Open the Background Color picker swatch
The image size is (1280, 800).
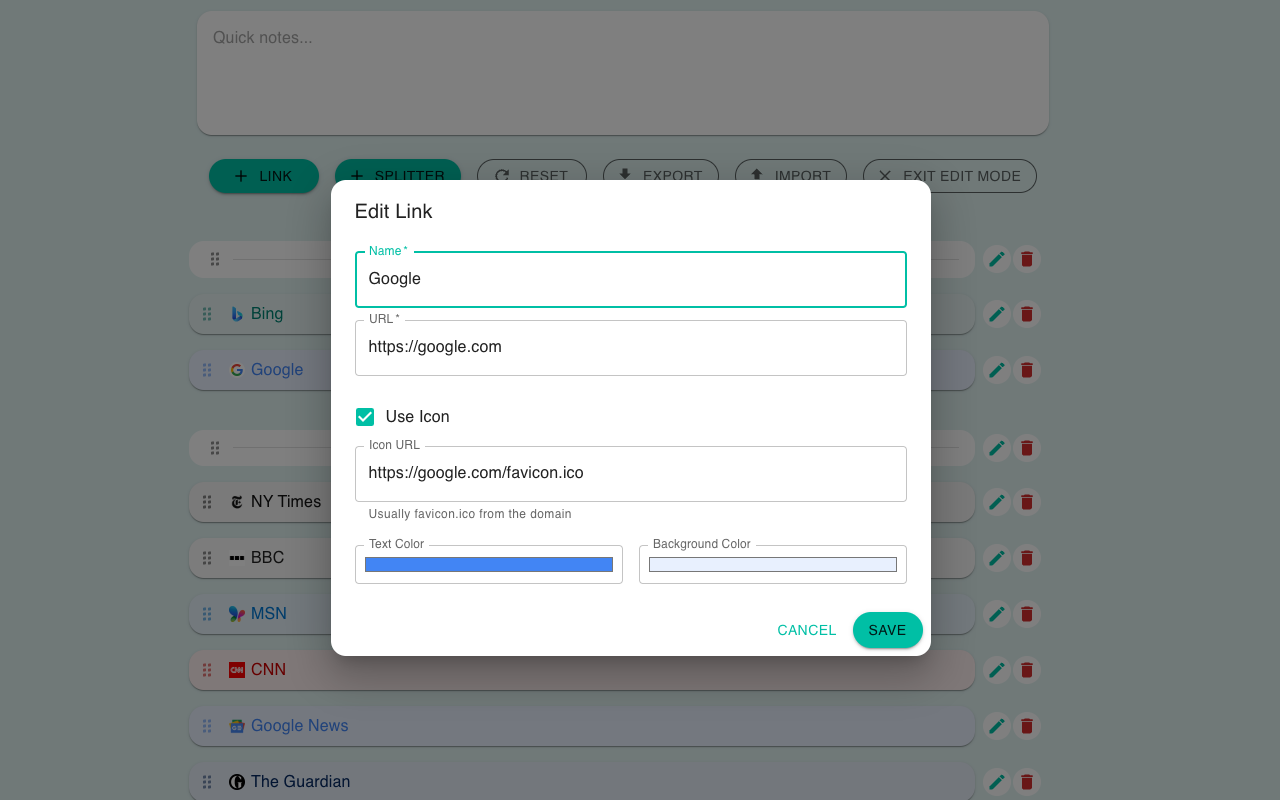(x=773, y=565)
